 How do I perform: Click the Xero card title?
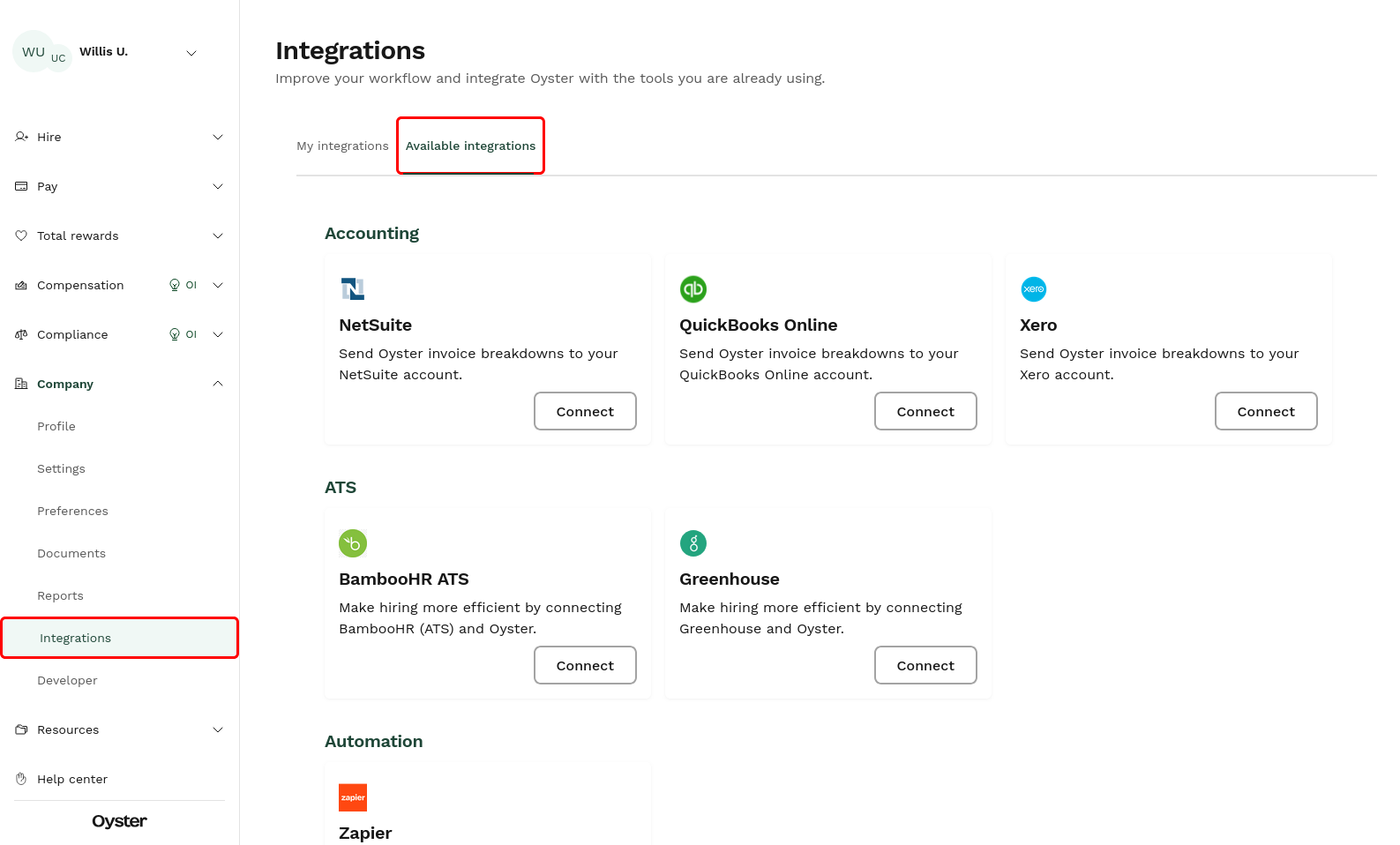1038,325
